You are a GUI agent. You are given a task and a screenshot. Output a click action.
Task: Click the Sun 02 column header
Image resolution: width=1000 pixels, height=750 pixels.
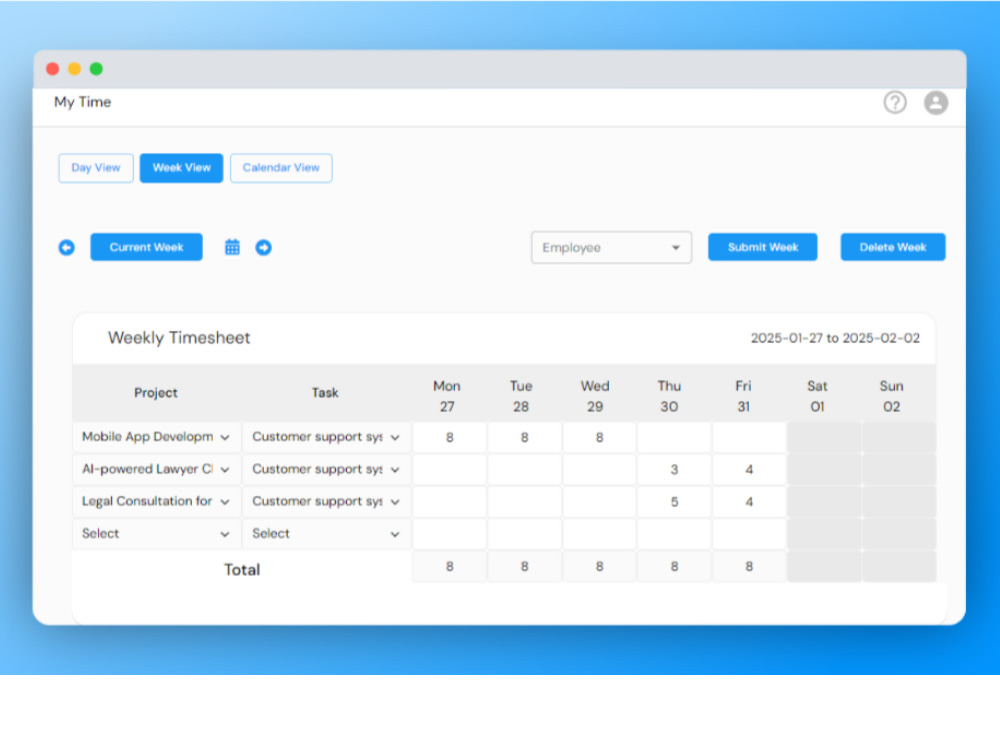click(x=892, y=396)
